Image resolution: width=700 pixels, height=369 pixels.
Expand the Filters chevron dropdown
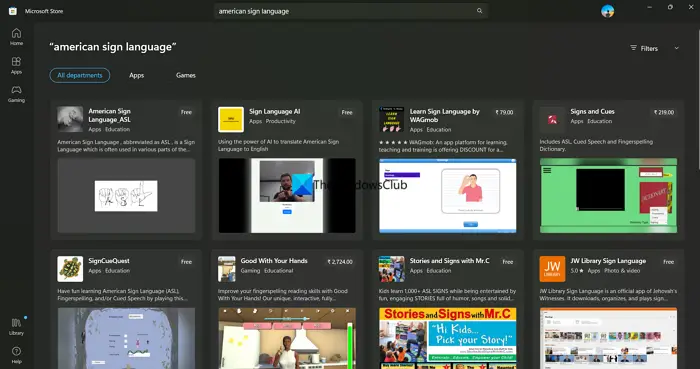[x=676, y=48]
